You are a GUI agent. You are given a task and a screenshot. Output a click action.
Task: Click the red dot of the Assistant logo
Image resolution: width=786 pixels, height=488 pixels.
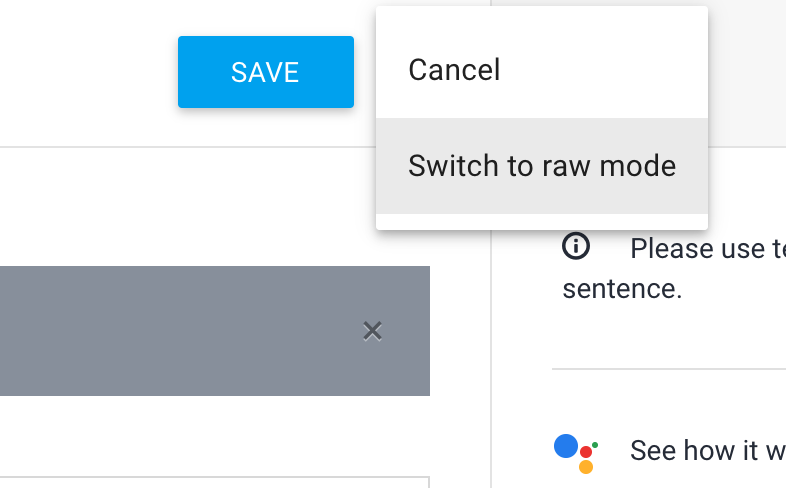pyautogui.click(x=586, y=452)
